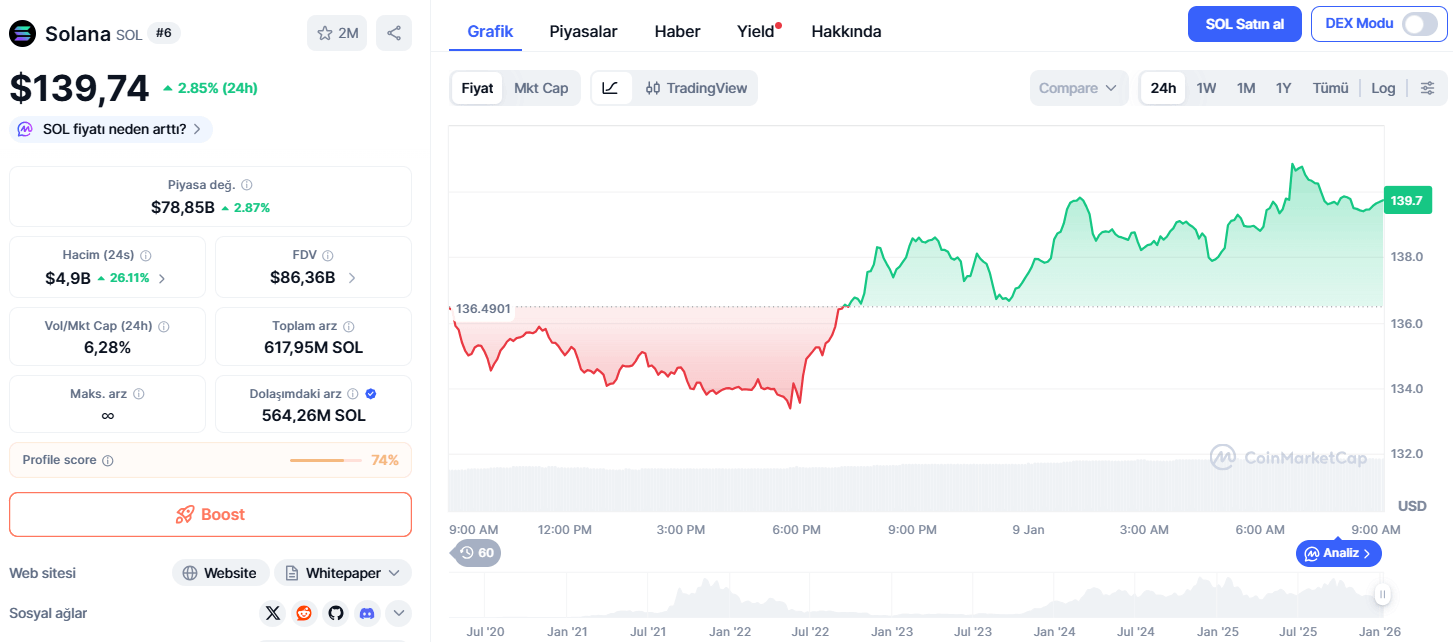Click the Discord community icon
Image resolution: width=1453 pixels, height=642 pixels.
tap(367, 613)
